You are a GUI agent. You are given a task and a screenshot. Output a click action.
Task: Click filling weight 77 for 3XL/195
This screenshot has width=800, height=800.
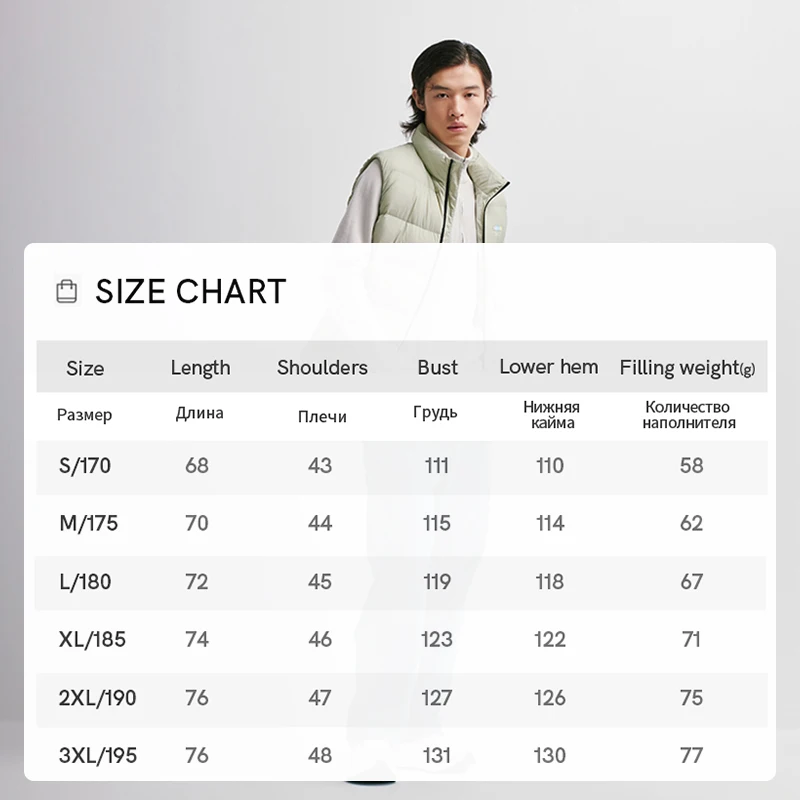pyautogui.click(x=691, y=755)
